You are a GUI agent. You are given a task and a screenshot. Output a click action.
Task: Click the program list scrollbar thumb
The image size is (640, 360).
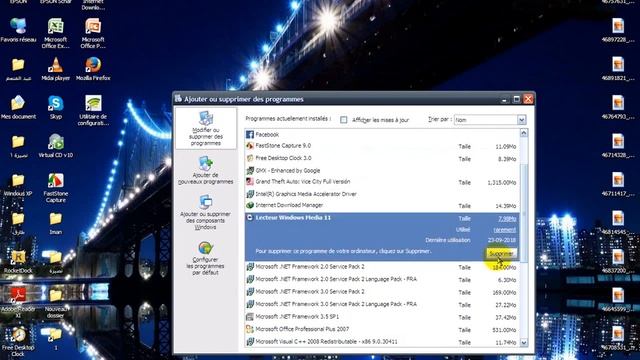[x=524, y=212]
